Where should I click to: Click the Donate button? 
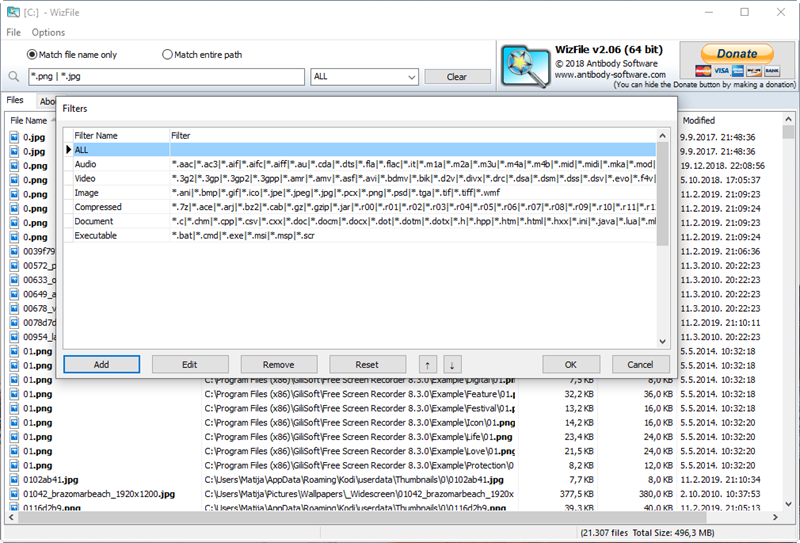click(x=737, y=53)
